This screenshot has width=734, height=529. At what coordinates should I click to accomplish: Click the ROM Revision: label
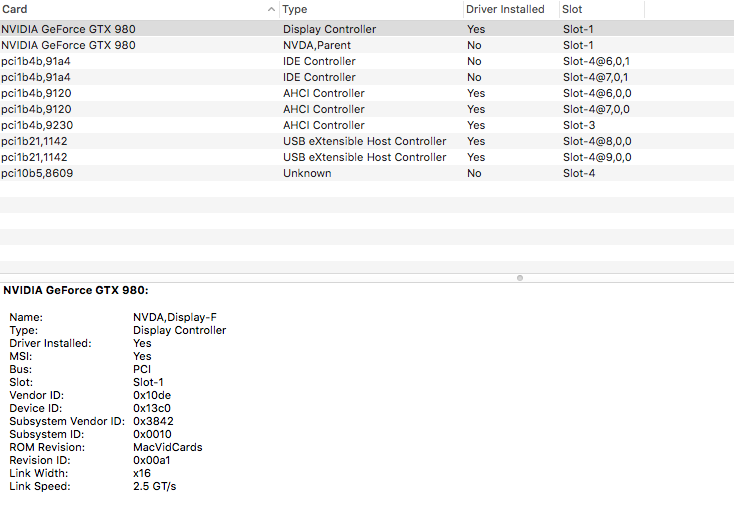[x=47, y=448]
